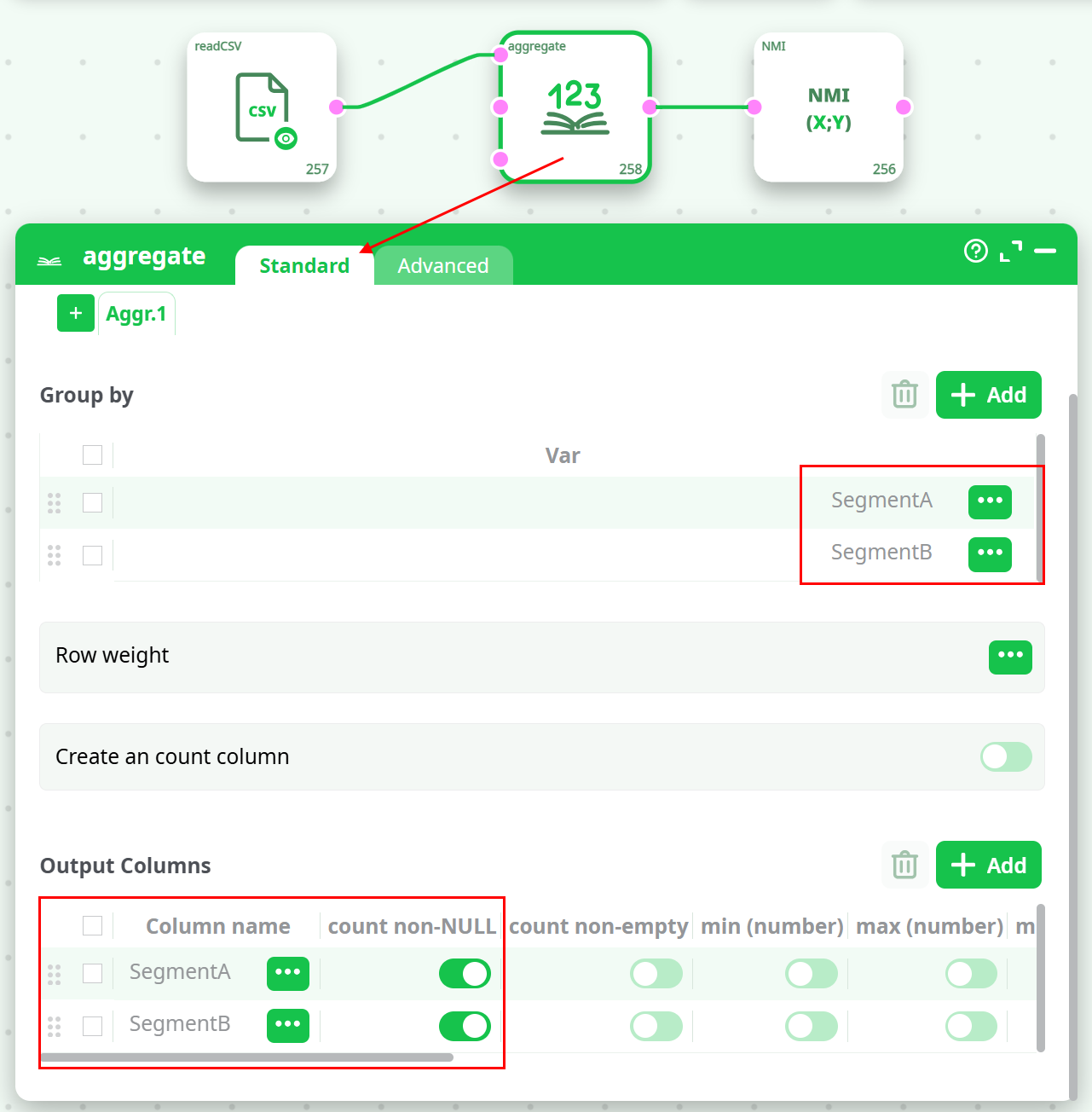Select the Aggr.1 tab
The width and height of the screenshot is (1092, 1112).
point(136,314)
